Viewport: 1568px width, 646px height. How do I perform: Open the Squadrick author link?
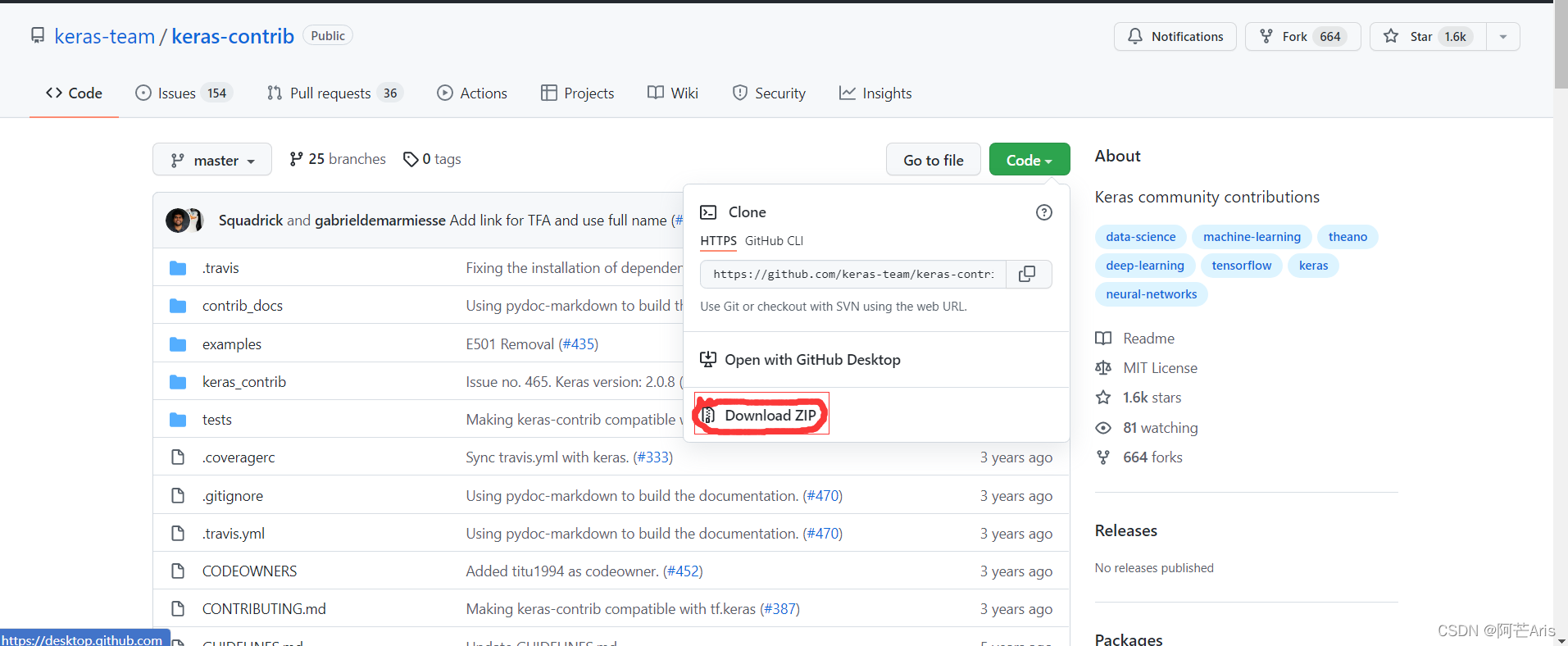[x=251, y=221]
